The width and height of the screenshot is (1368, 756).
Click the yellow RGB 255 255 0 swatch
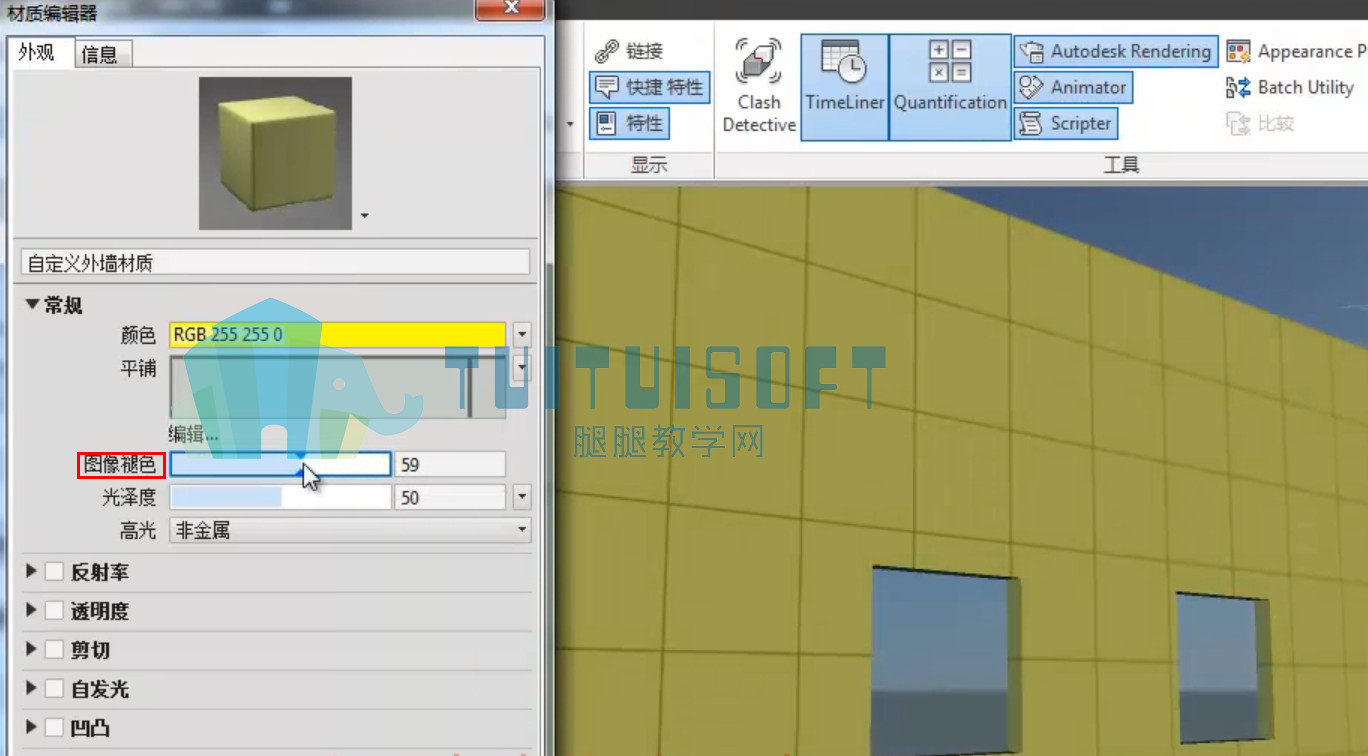pos(338,334)
